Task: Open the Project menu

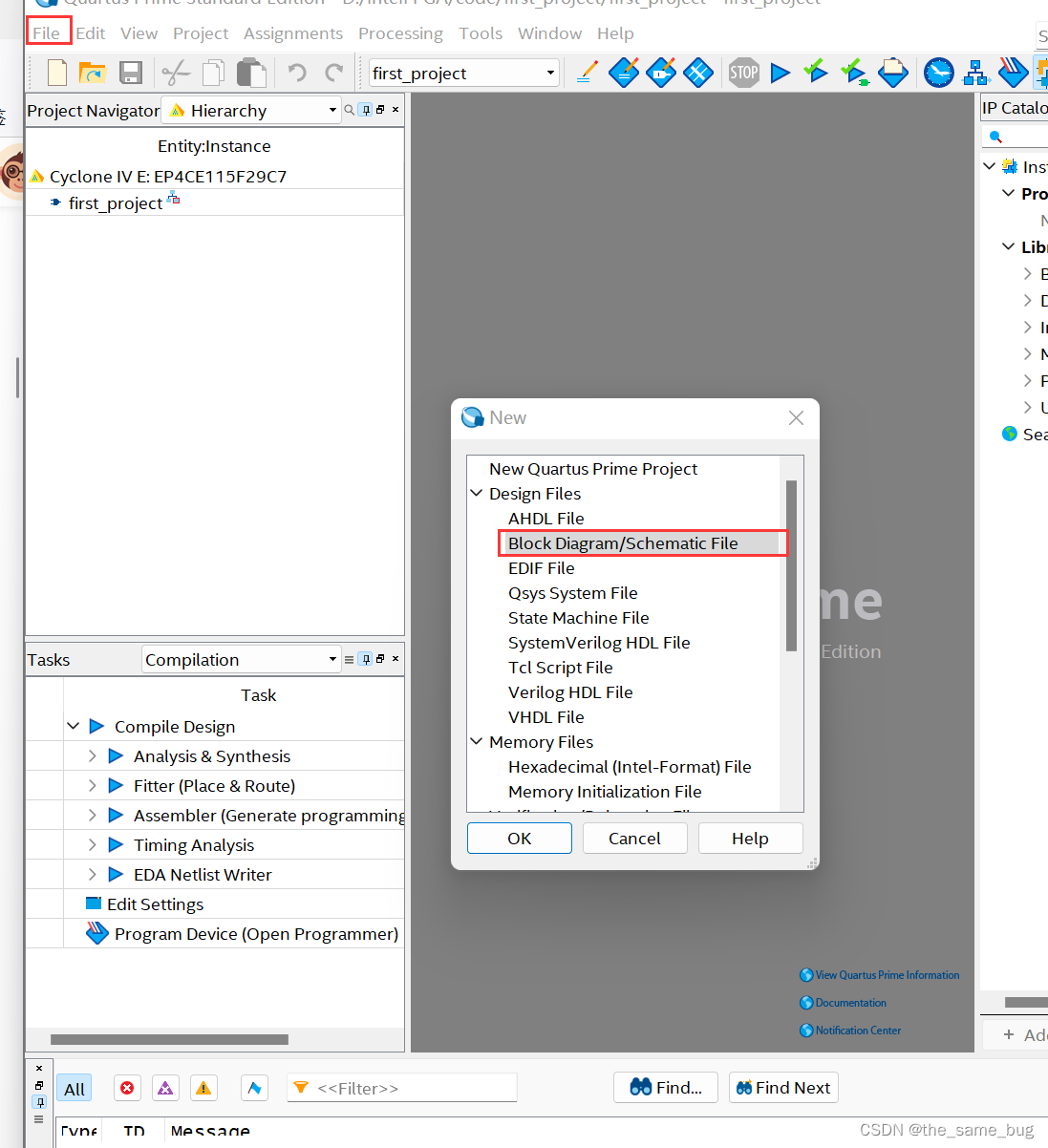Action: [x=201, y=33]
